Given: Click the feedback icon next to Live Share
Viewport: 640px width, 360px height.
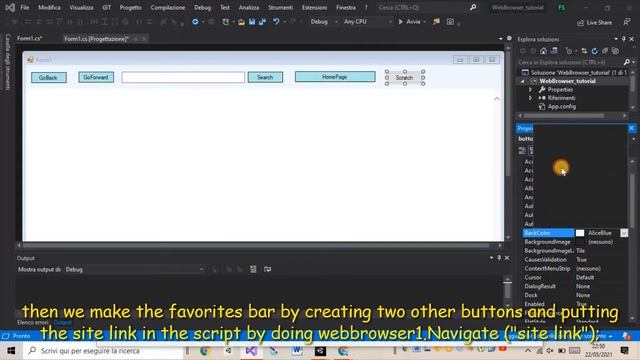Looking at the screenshot, I should tap(627, 22).
